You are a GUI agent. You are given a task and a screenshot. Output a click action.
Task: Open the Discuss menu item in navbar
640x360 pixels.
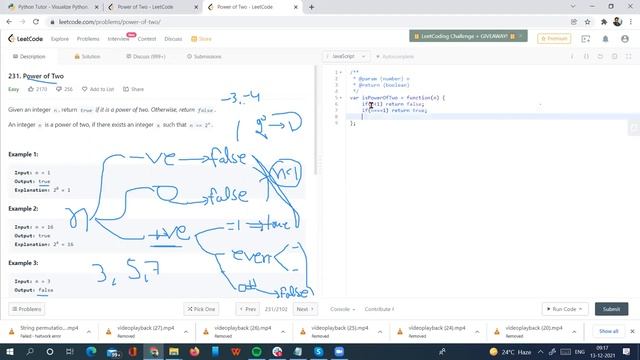(x=173, y=39)
